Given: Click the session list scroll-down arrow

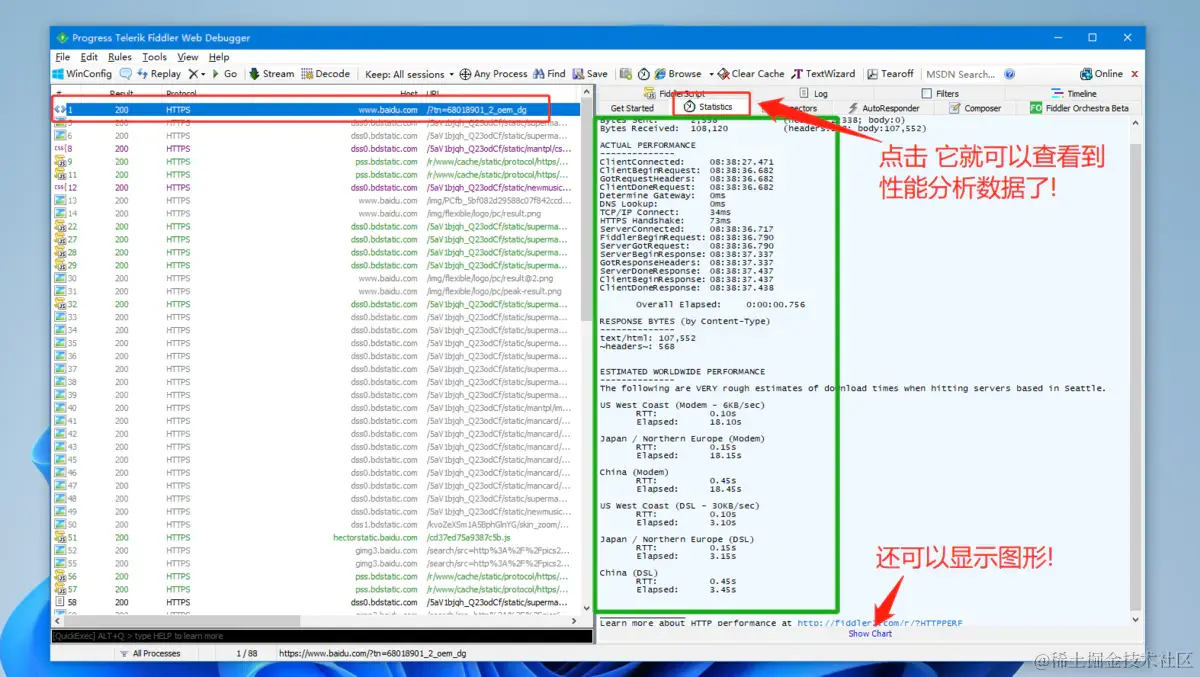Looking at the screenshot, I should pos(587,607).
